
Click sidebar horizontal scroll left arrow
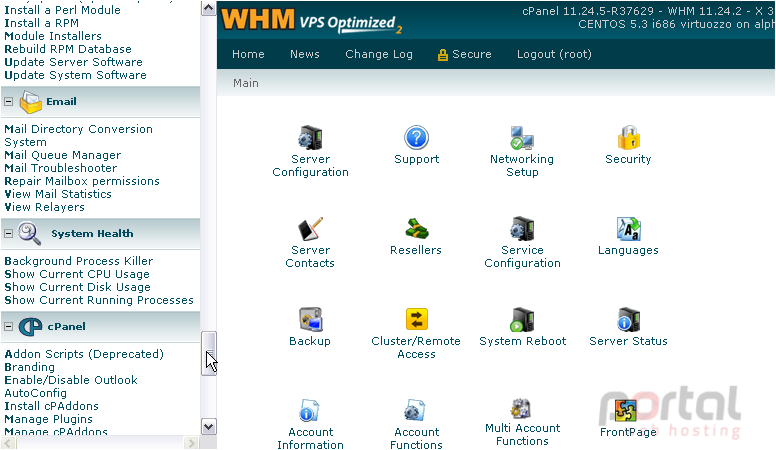[8, 443]
